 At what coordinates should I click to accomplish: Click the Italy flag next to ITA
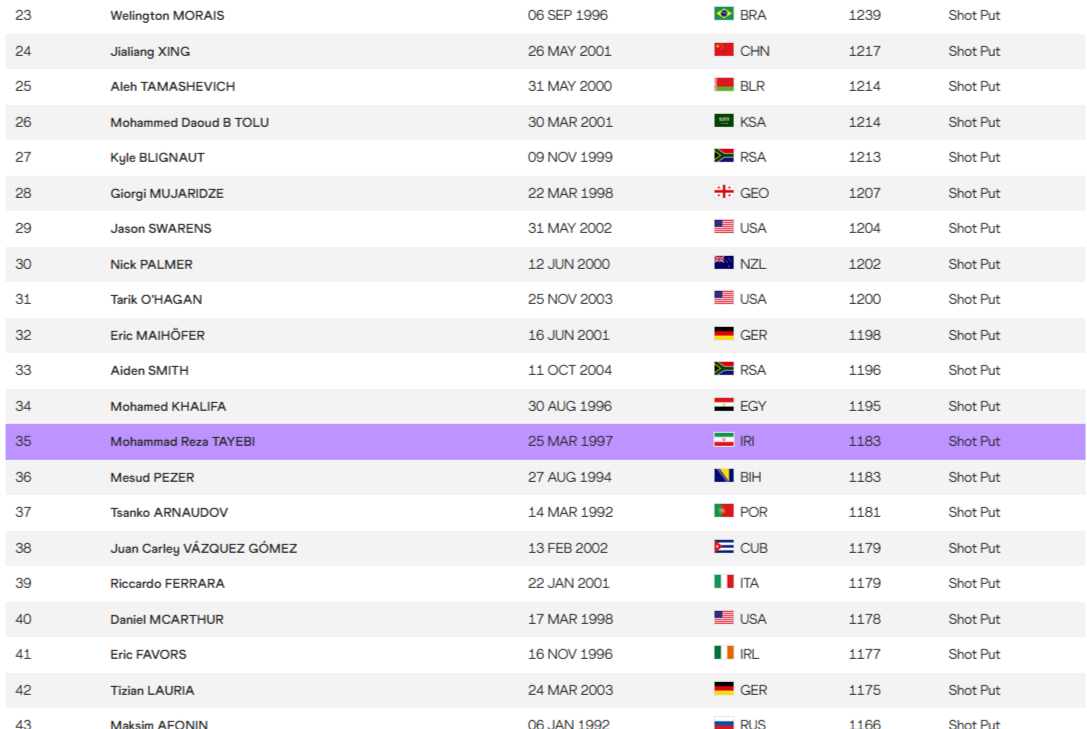(723, 583)
